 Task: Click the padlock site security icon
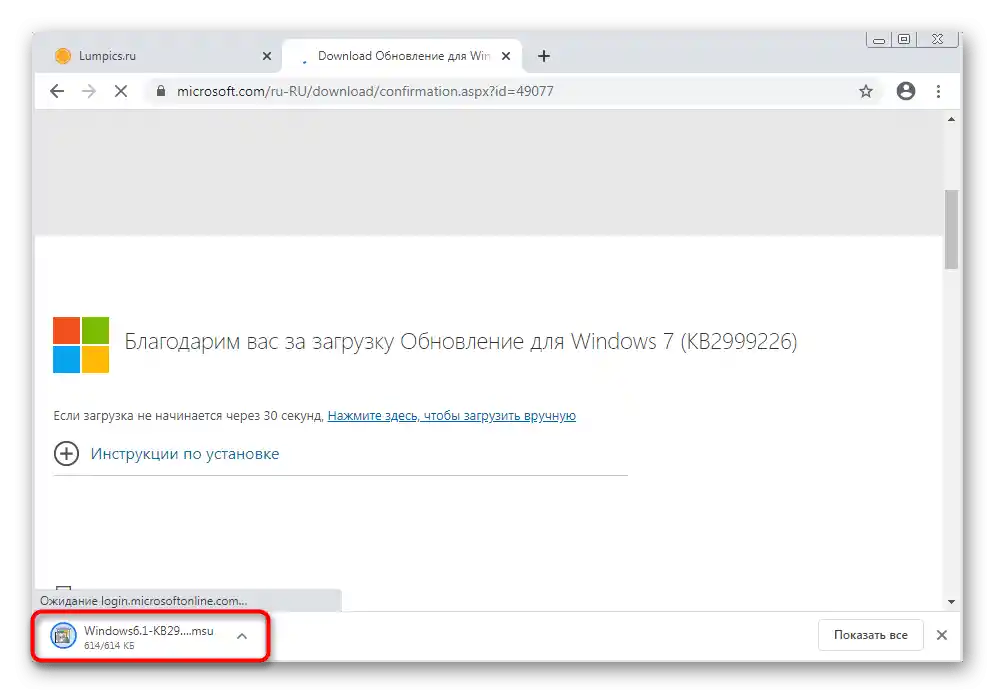coord(161,91)
